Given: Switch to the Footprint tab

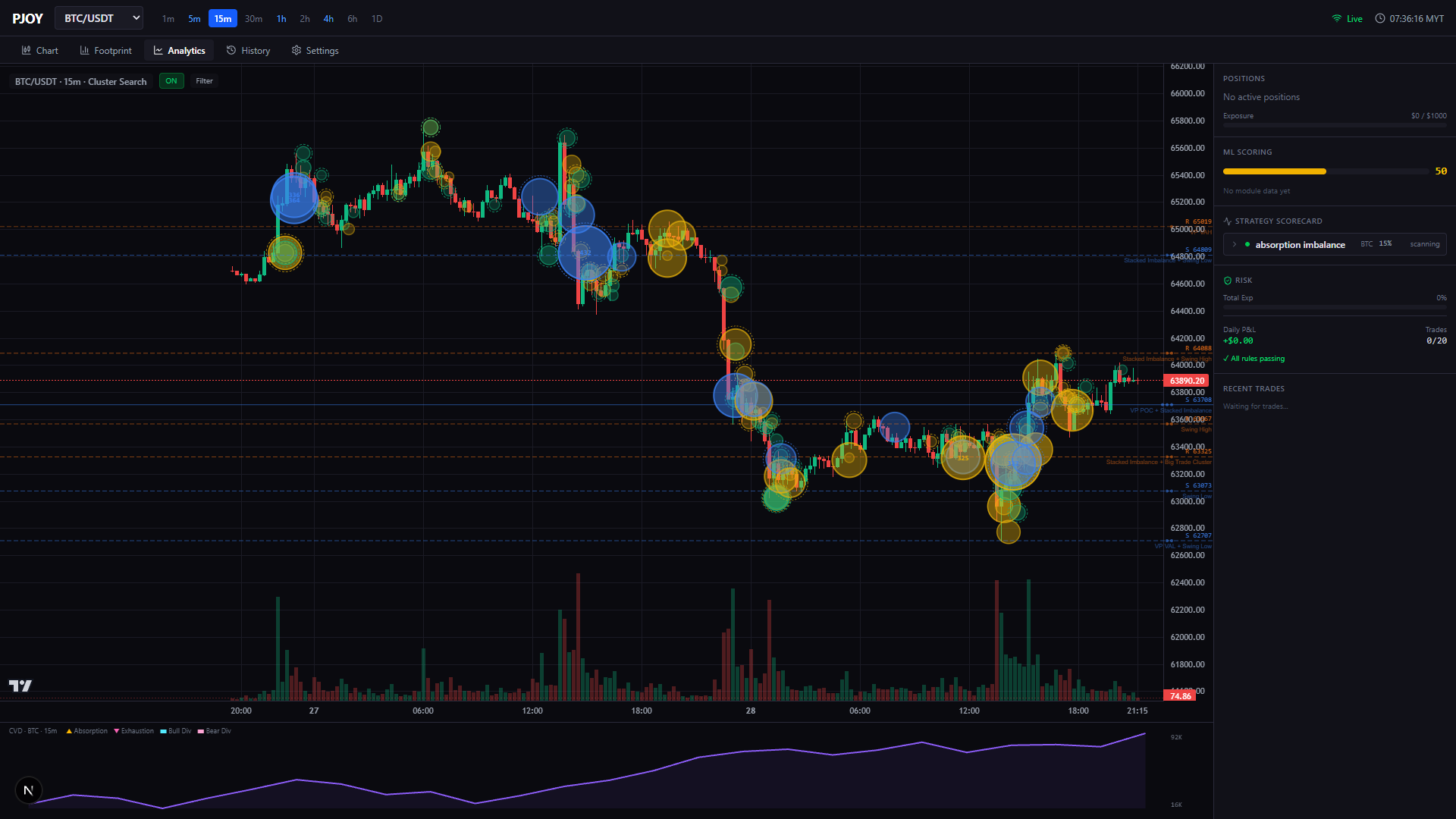Looking at the screenshot, I should click(x=106, y=51).
